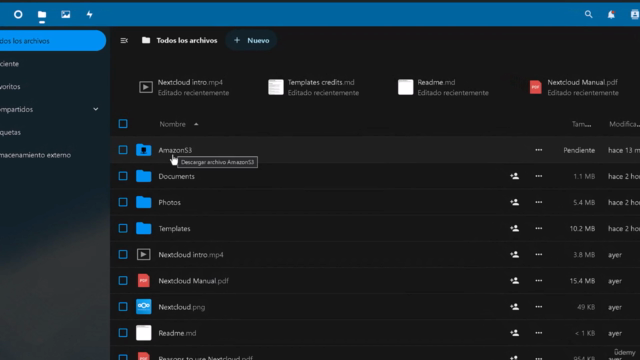Open the Photos app icon
Image resolution: width=640 pixels, height=360 pixels.
[x=66, y=15]
